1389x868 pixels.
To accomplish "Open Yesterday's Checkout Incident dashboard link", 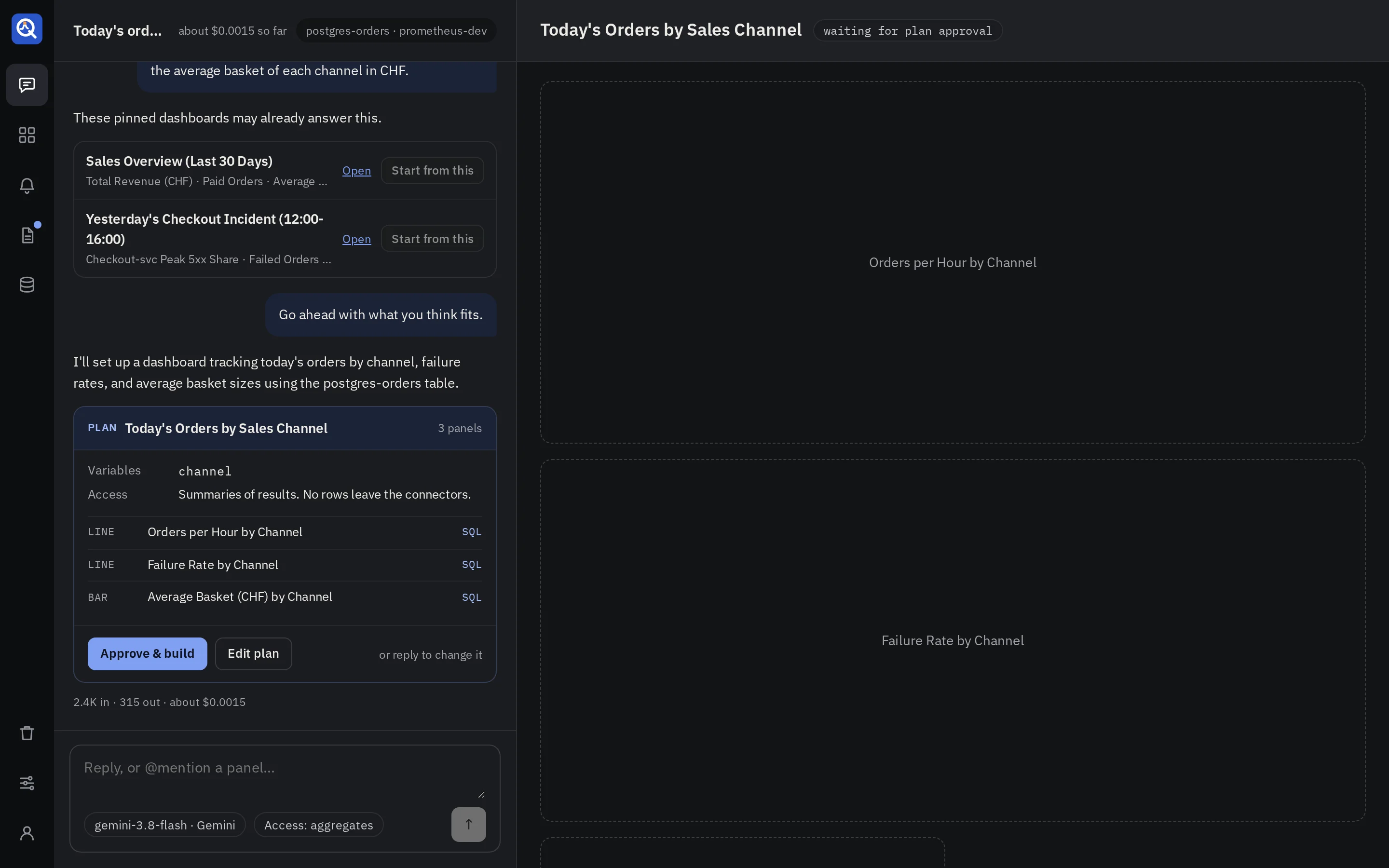I will pyautogui.click(x=356, y=239).
